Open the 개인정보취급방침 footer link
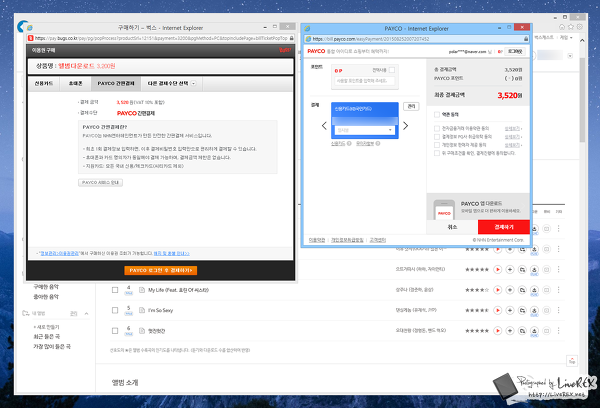 tap(347, 240)
